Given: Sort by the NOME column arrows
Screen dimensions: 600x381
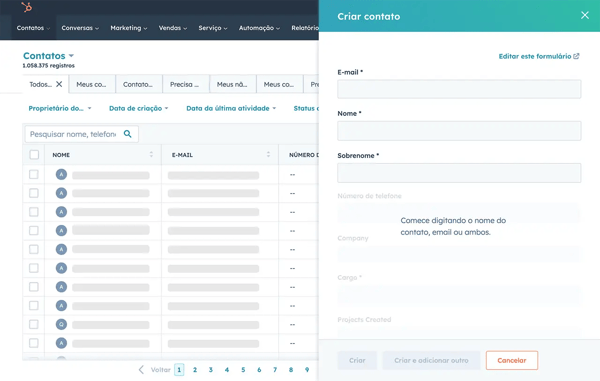Looking at the screenshot, I should tap(151, 154).
